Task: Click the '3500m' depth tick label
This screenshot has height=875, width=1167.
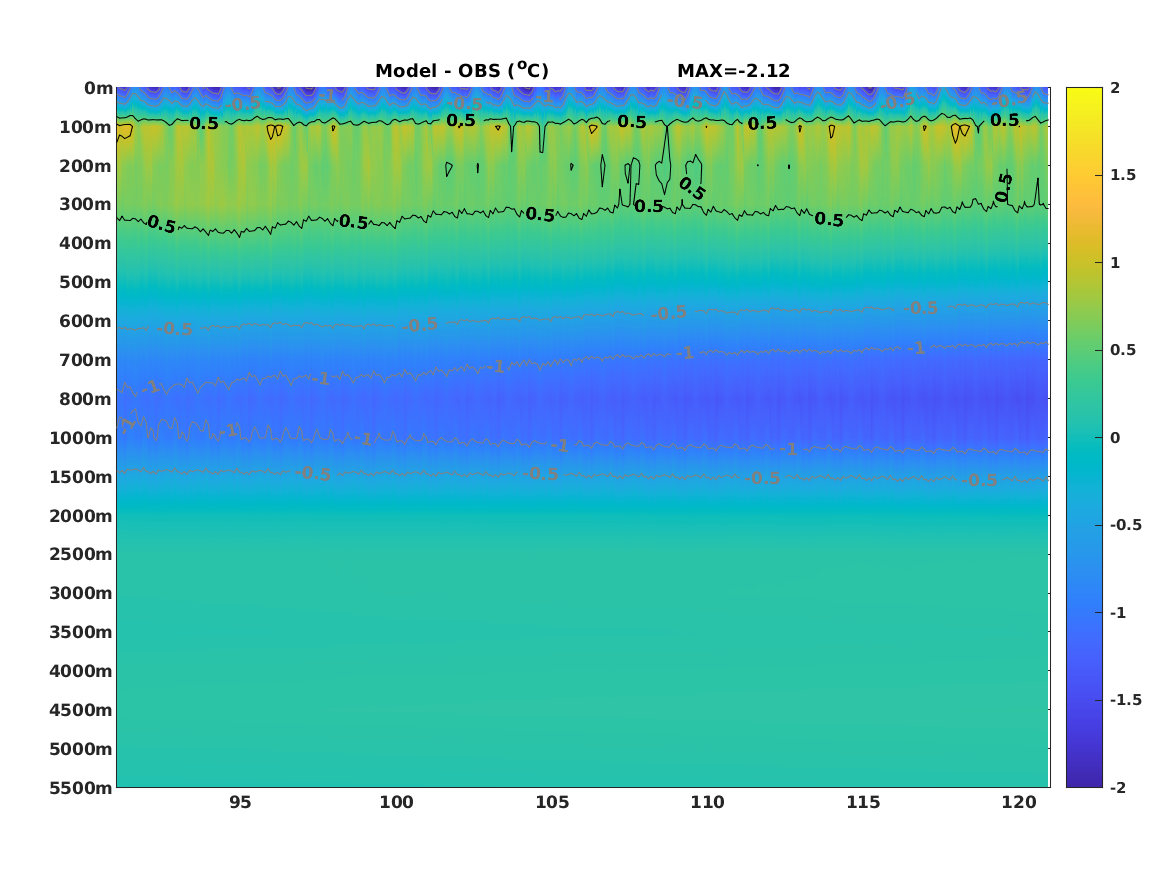Action: [81, 632]
